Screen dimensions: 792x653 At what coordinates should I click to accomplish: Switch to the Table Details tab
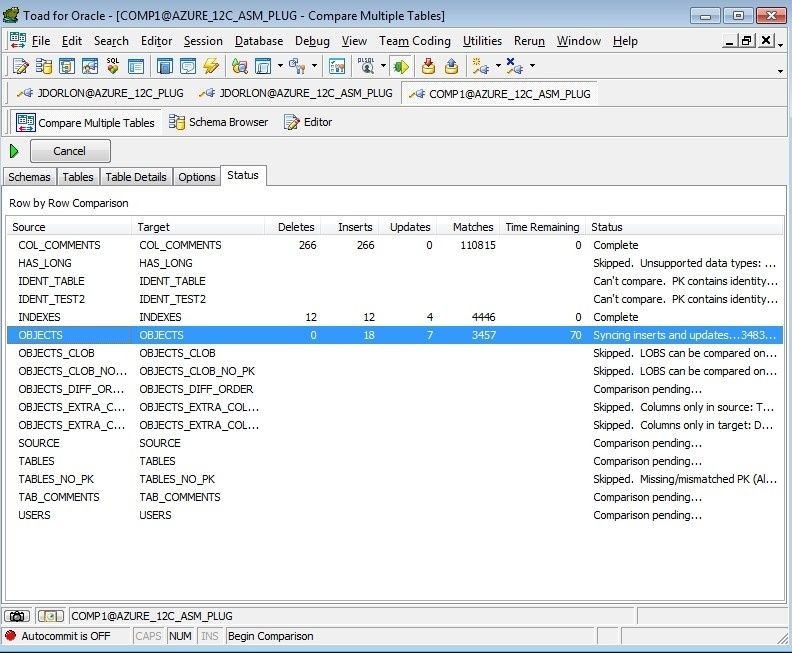tap(136, 177)
